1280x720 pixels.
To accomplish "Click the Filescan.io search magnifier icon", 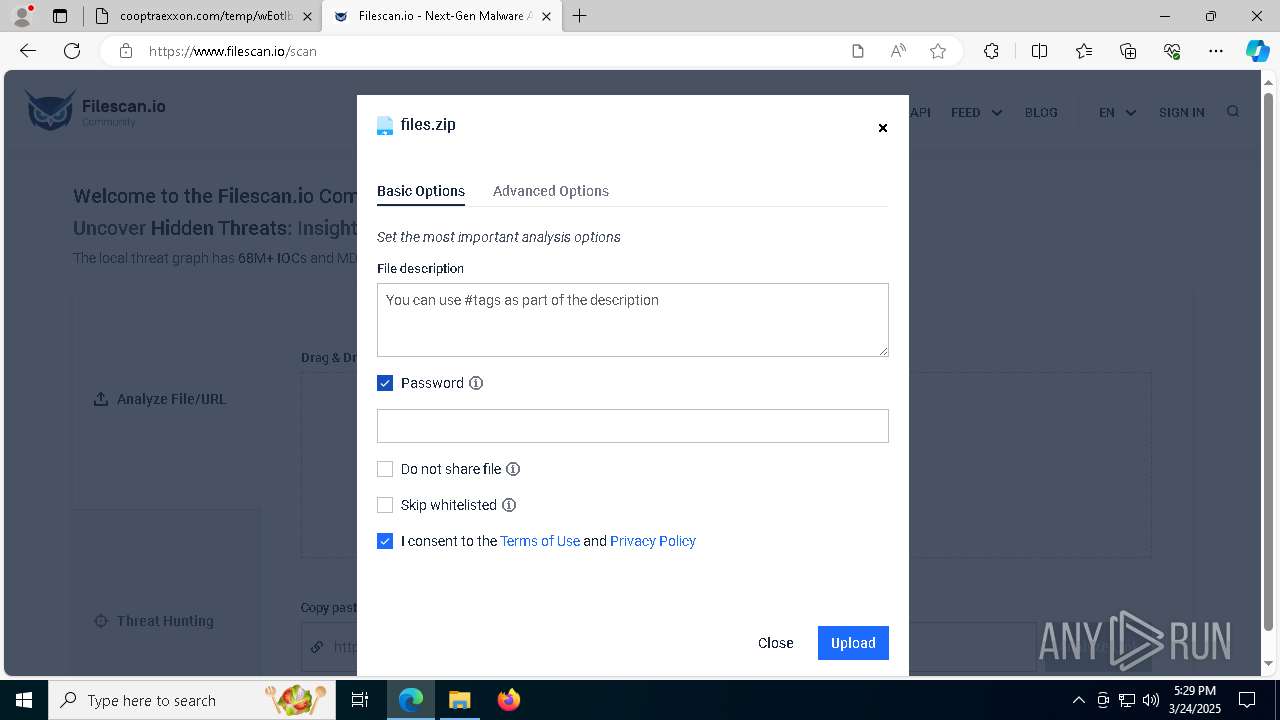I will (x=1233, y=112).
